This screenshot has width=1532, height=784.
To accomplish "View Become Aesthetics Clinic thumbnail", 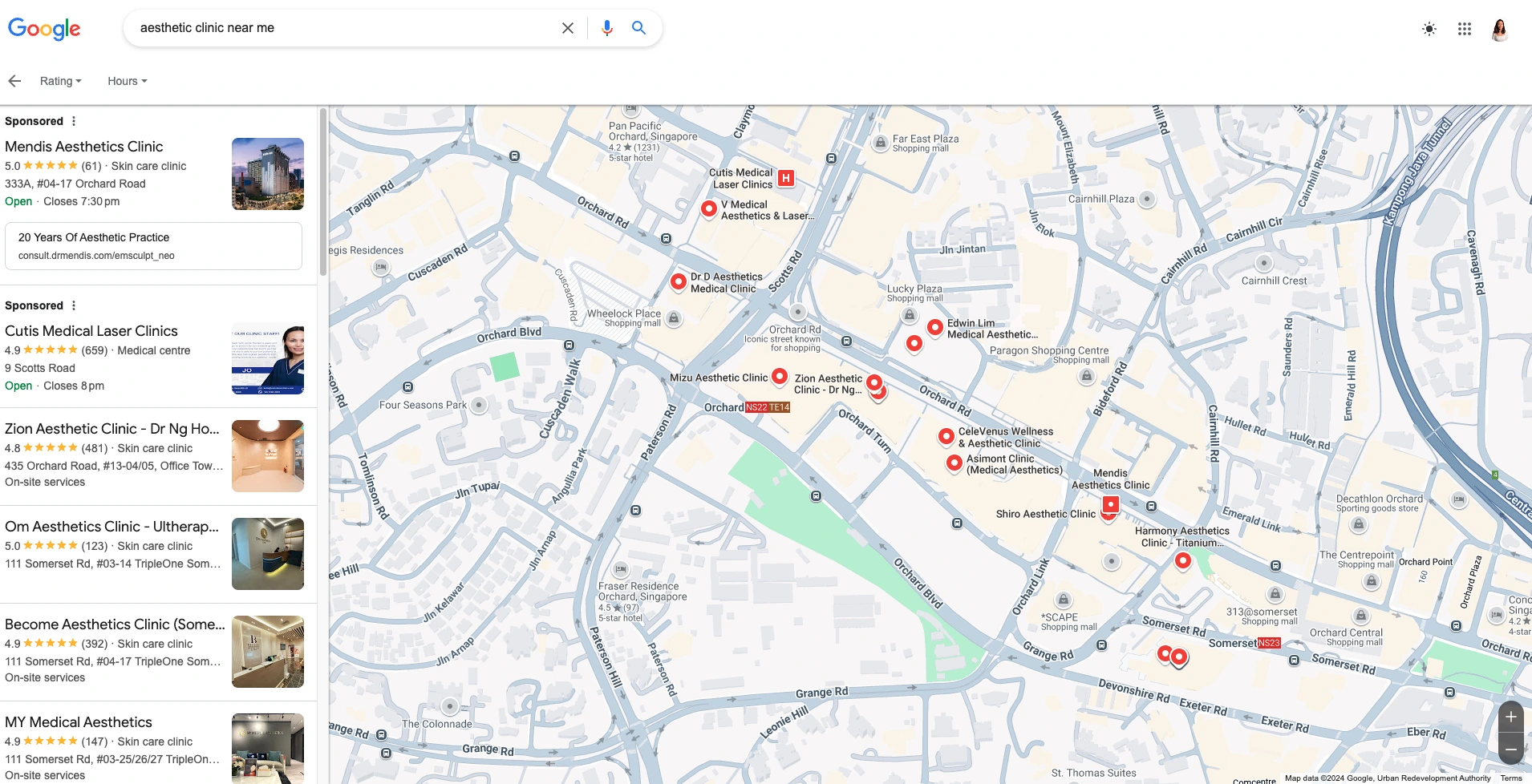I will 268,652.
